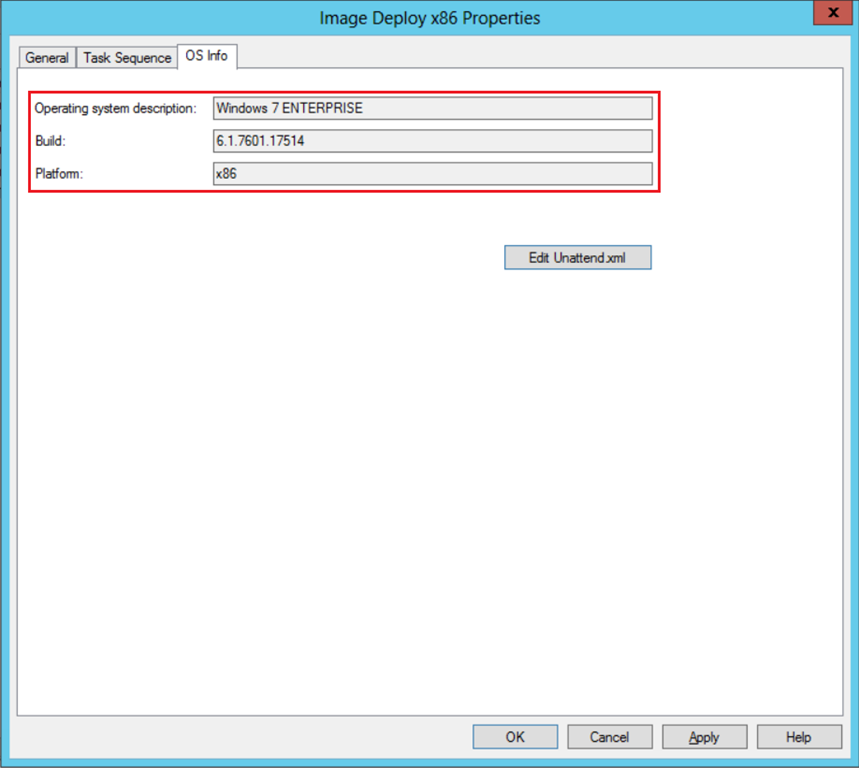
Task: Focus the Build number field
Action: 432,141
